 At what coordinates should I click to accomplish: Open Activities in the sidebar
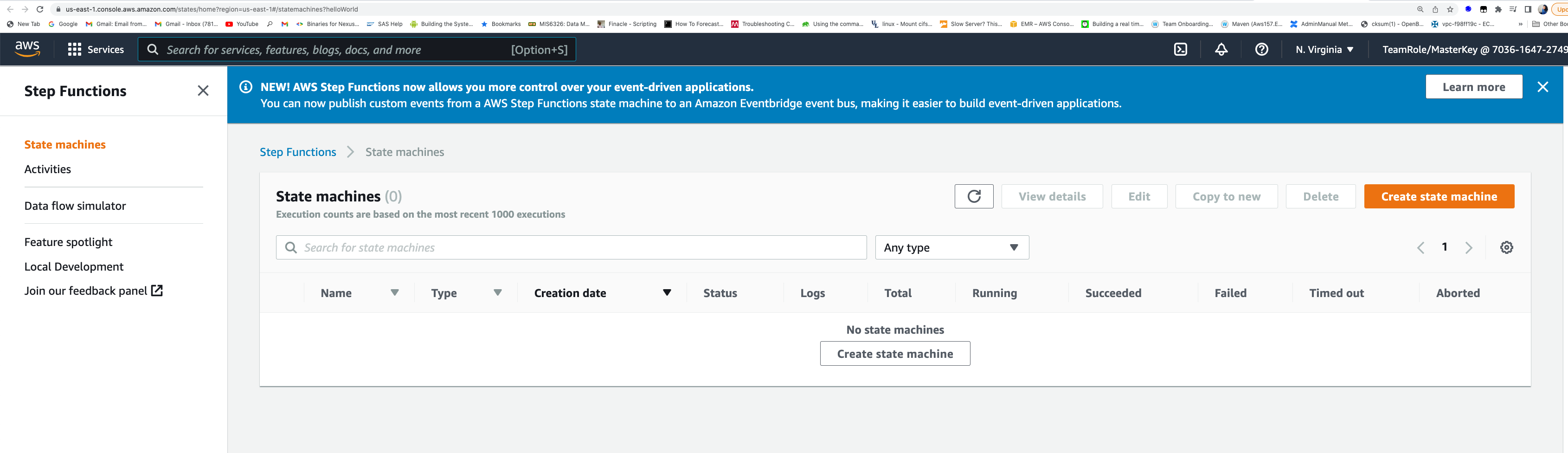[47, 169]
